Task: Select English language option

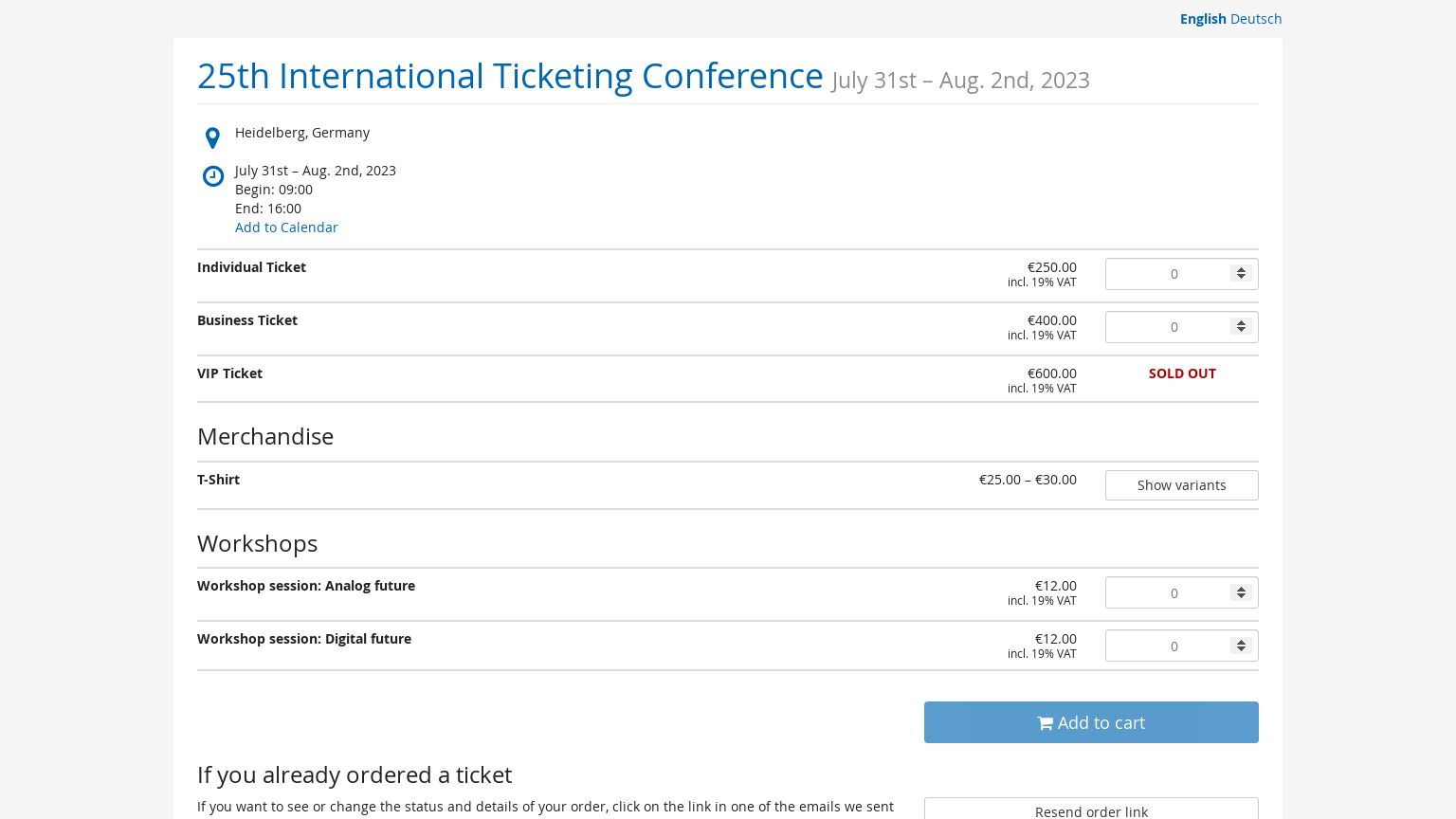Action: (x=1203, y=19)
